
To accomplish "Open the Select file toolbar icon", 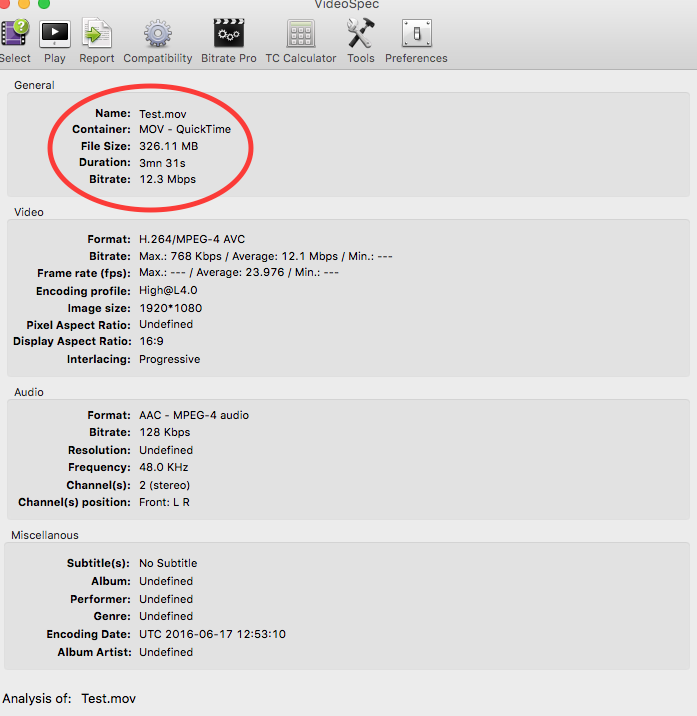I will click(15, 33).
